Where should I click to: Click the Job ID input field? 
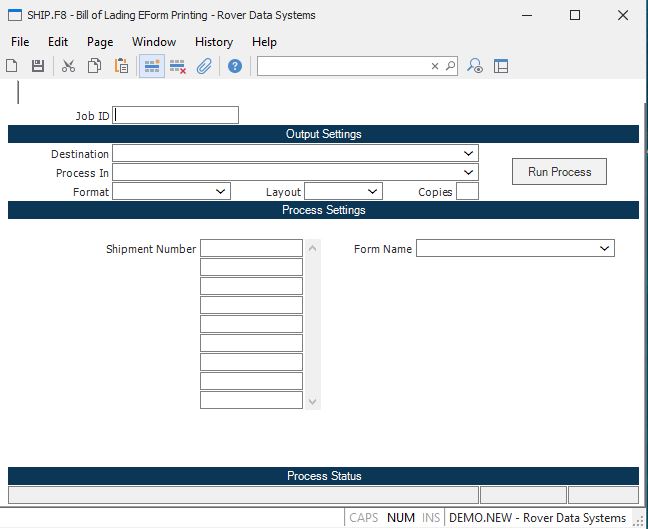click(x=176, y=115)
